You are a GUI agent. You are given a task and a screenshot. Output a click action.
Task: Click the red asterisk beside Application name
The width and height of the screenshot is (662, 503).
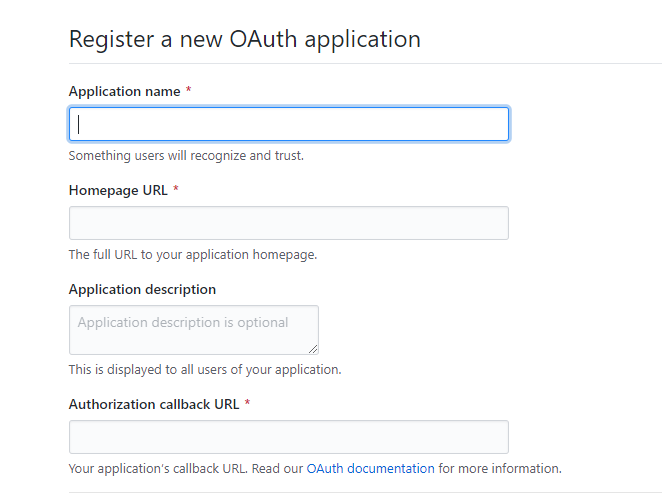pos(189,91)
